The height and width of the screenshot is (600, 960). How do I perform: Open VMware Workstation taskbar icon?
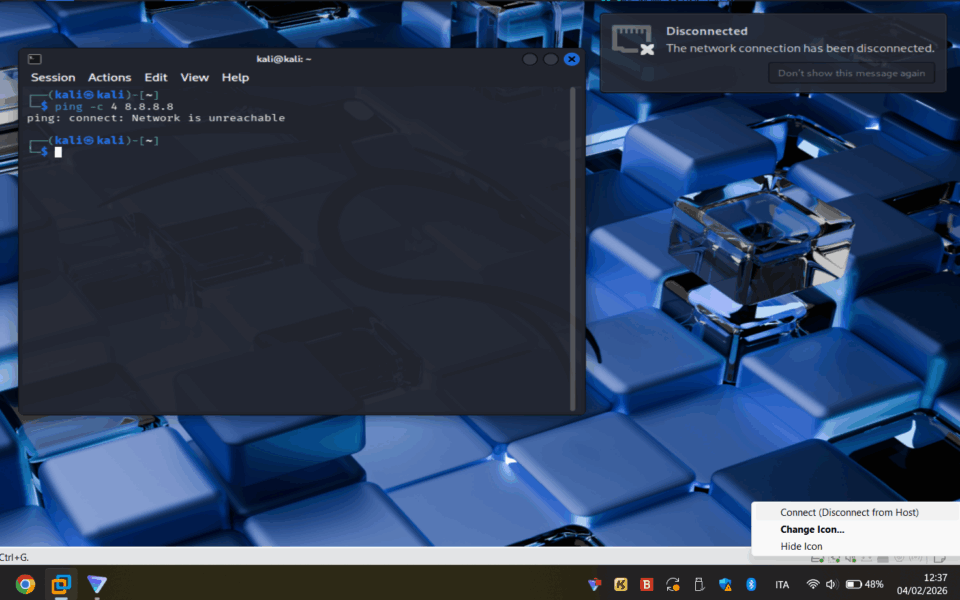click(x=61, y=584)
